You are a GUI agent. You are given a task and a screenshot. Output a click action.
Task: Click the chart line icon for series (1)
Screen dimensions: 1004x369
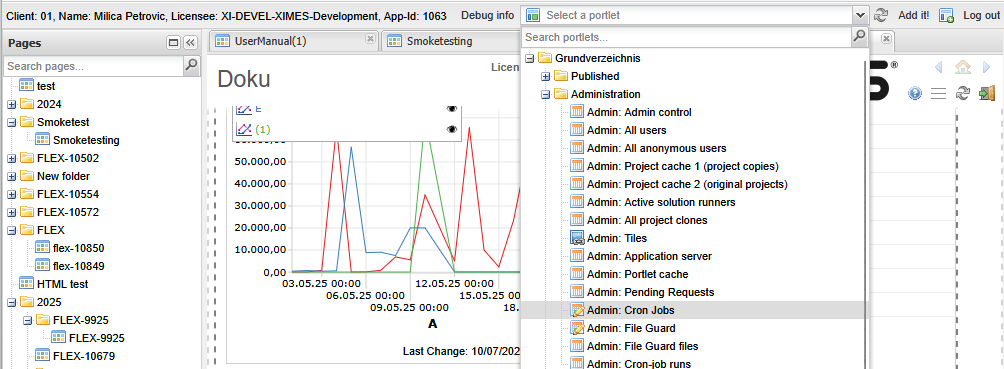(x=244, y=129)
